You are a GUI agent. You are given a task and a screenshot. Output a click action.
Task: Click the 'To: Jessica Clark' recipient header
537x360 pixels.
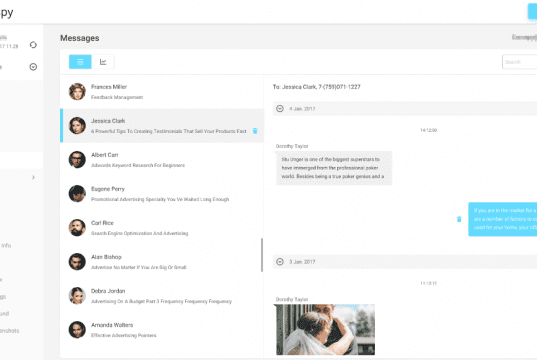pos(316,87)
